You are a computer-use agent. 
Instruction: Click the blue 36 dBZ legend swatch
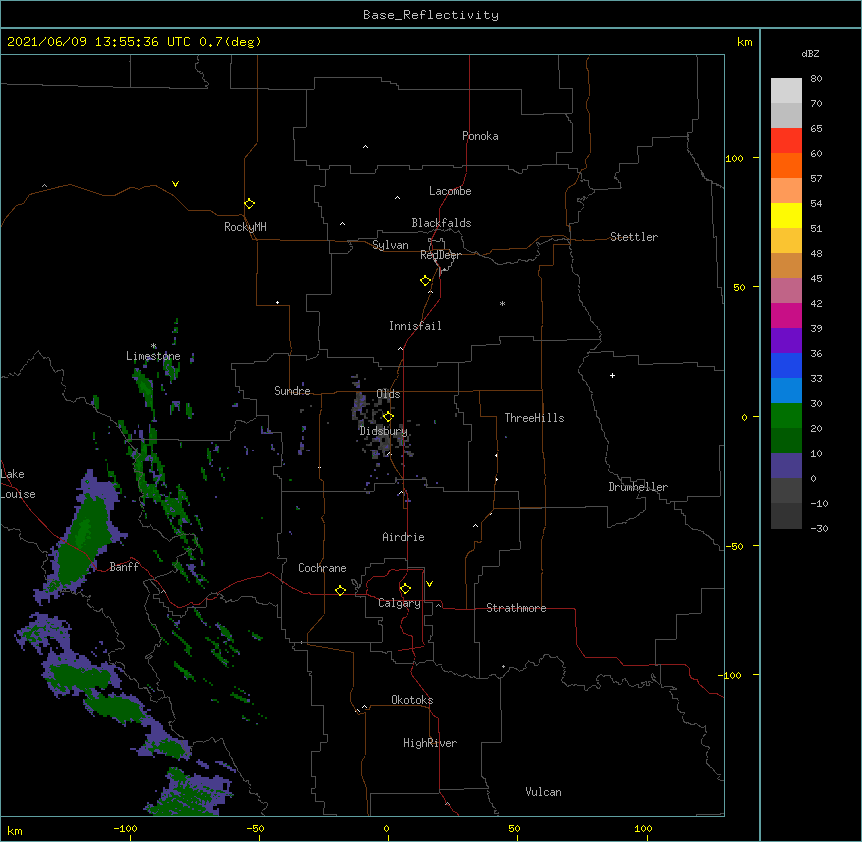pos(786,365)
